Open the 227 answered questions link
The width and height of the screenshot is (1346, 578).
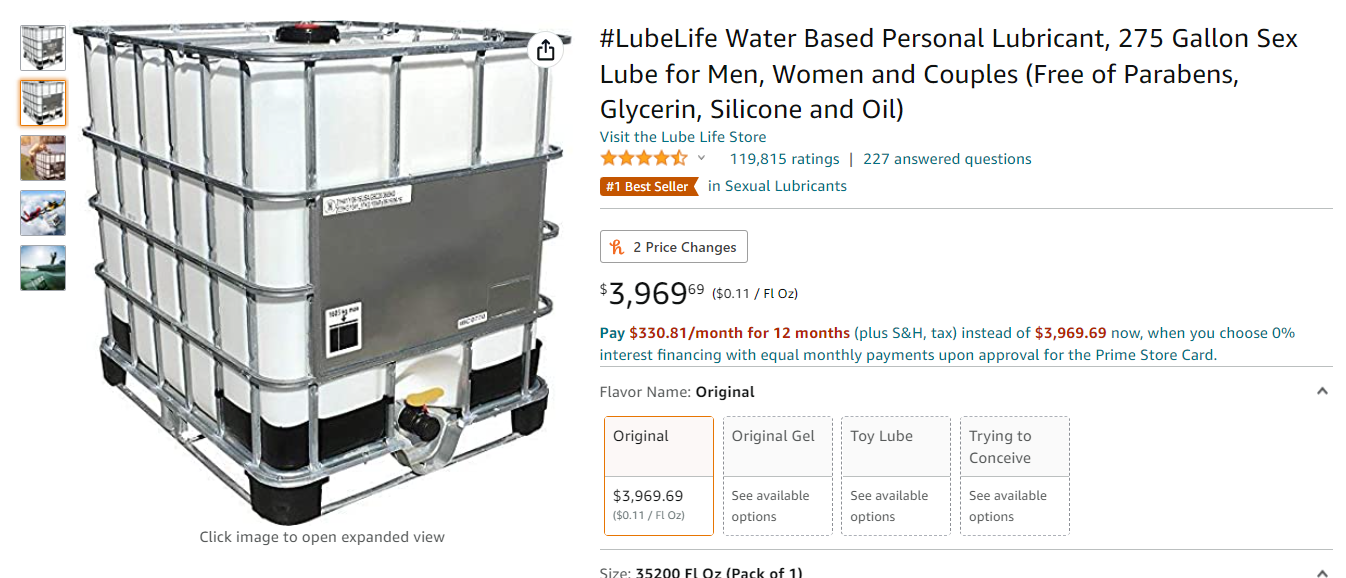pos(947,159)
